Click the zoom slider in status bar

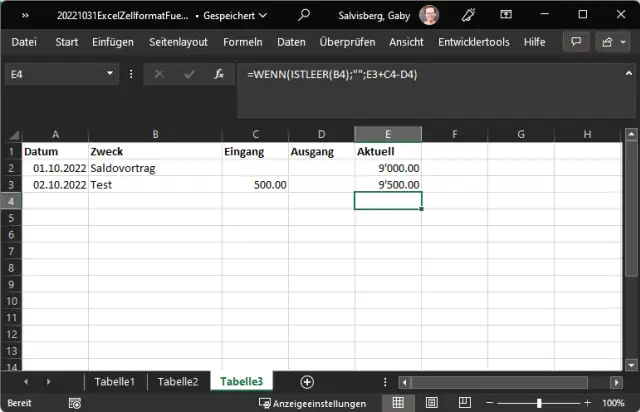pyautogui.click(x=538, y=403)
